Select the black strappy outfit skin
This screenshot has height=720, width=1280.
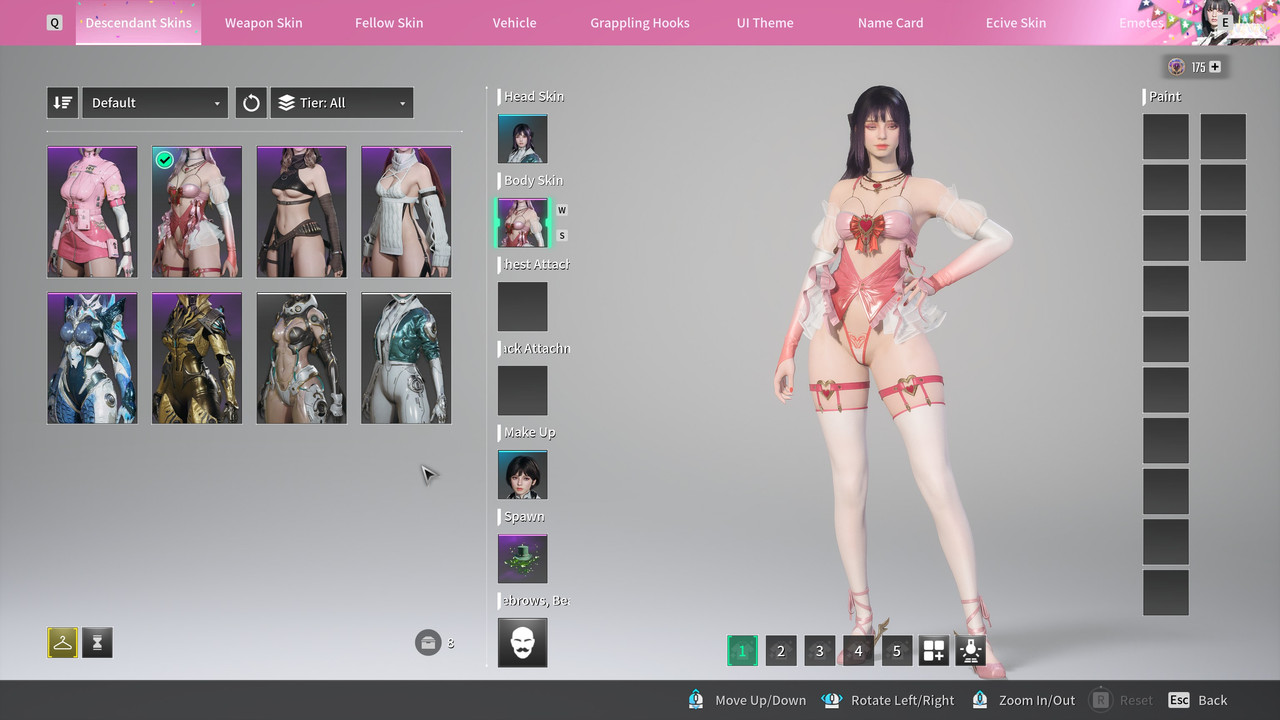point(301,212)
